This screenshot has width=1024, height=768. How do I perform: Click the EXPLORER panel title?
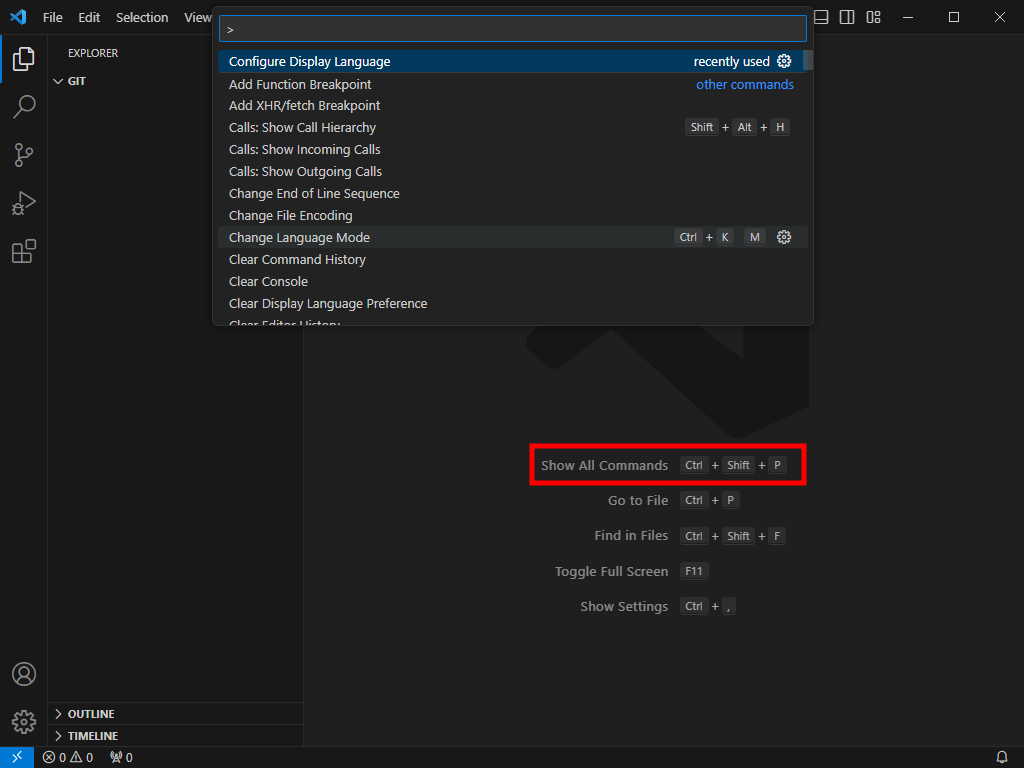point(93,53)
